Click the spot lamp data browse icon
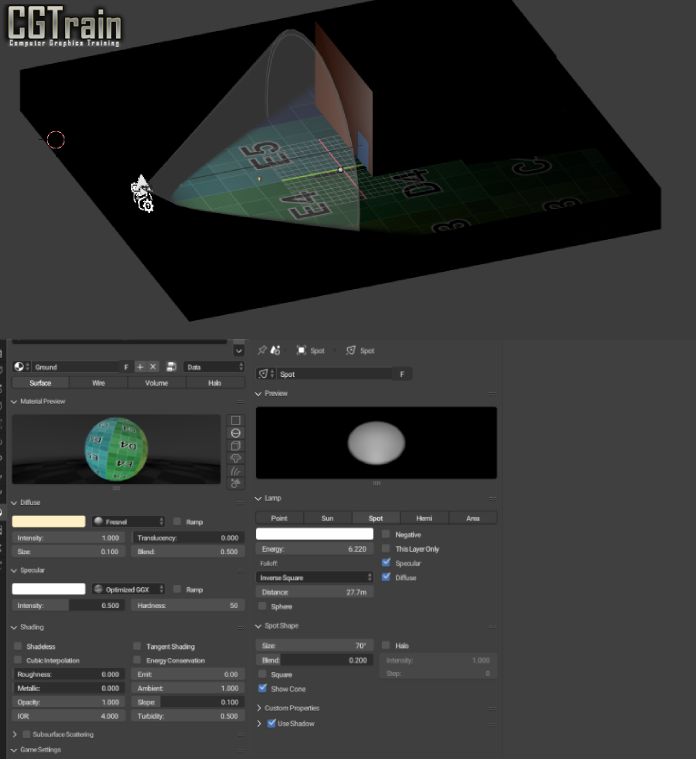 (267, 374)
